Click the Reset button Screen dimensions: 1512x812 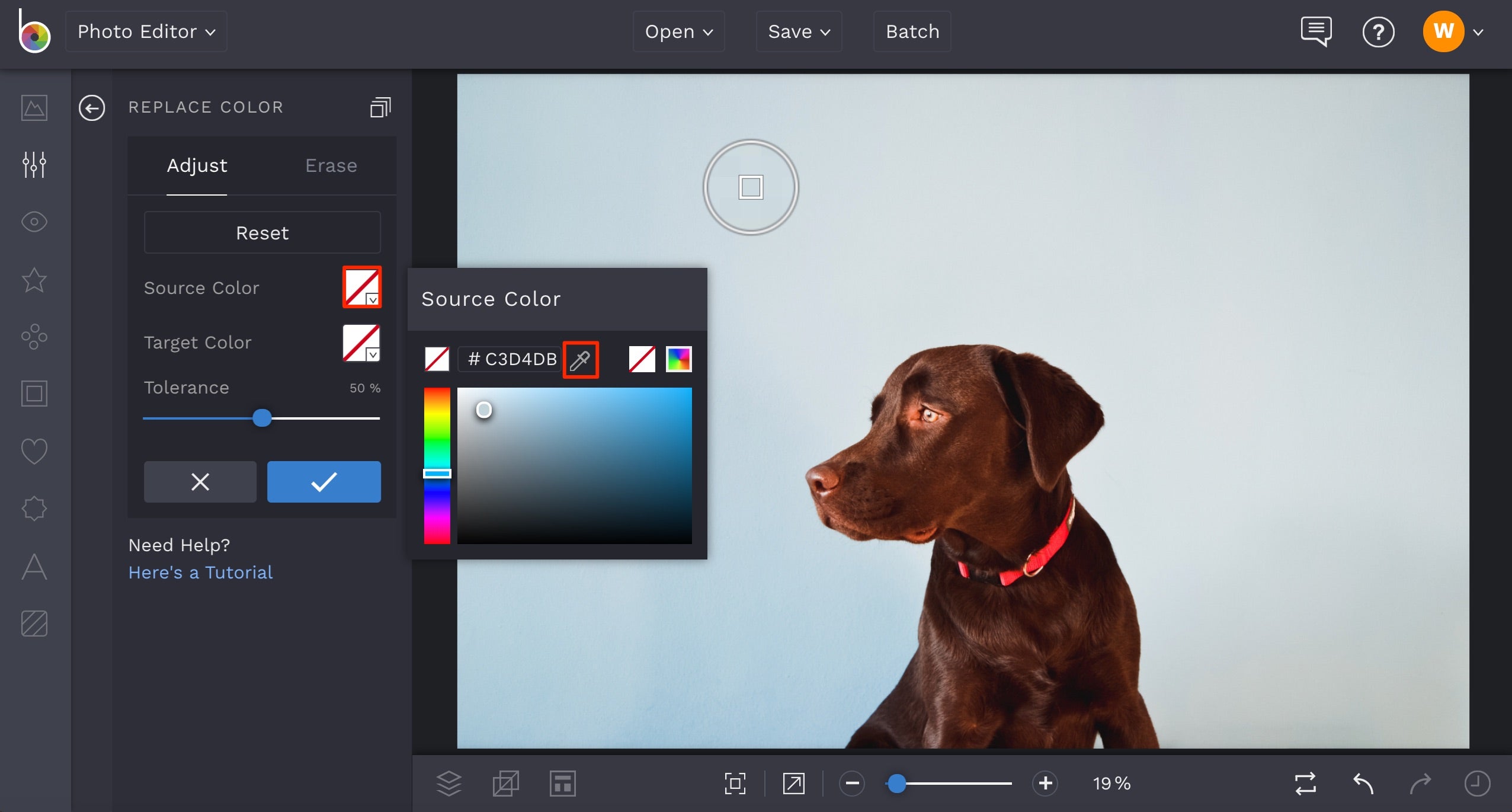click(262, 232)
